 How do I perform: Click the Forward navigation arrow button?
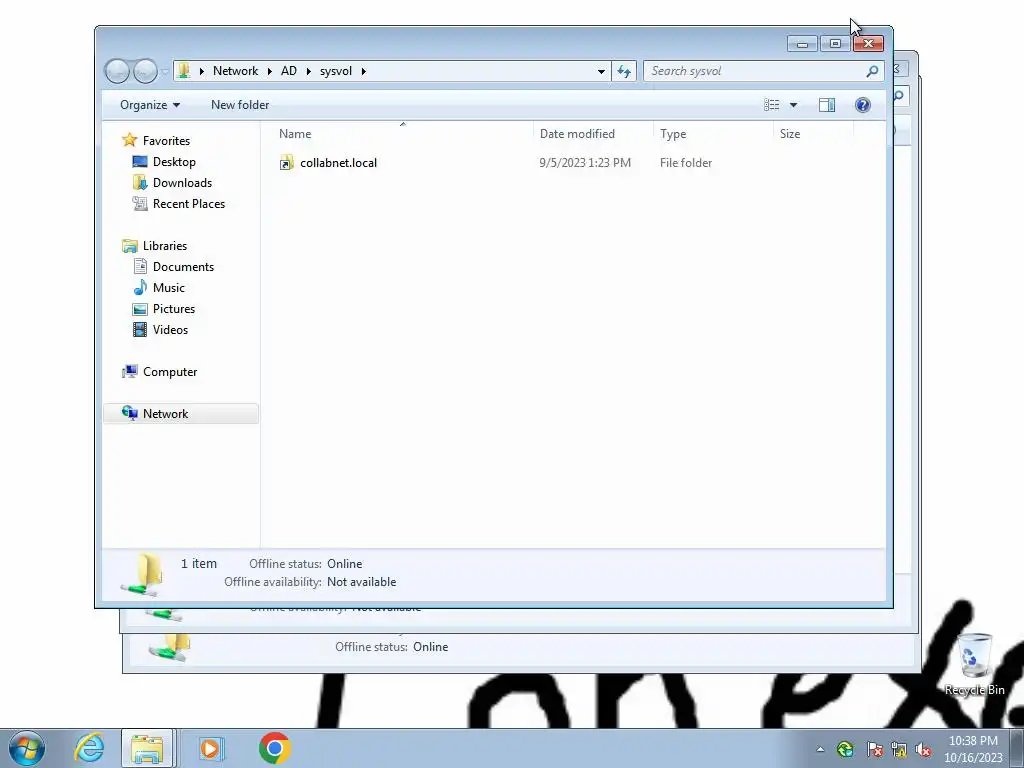pyautogui.click(x=145, y=71)
